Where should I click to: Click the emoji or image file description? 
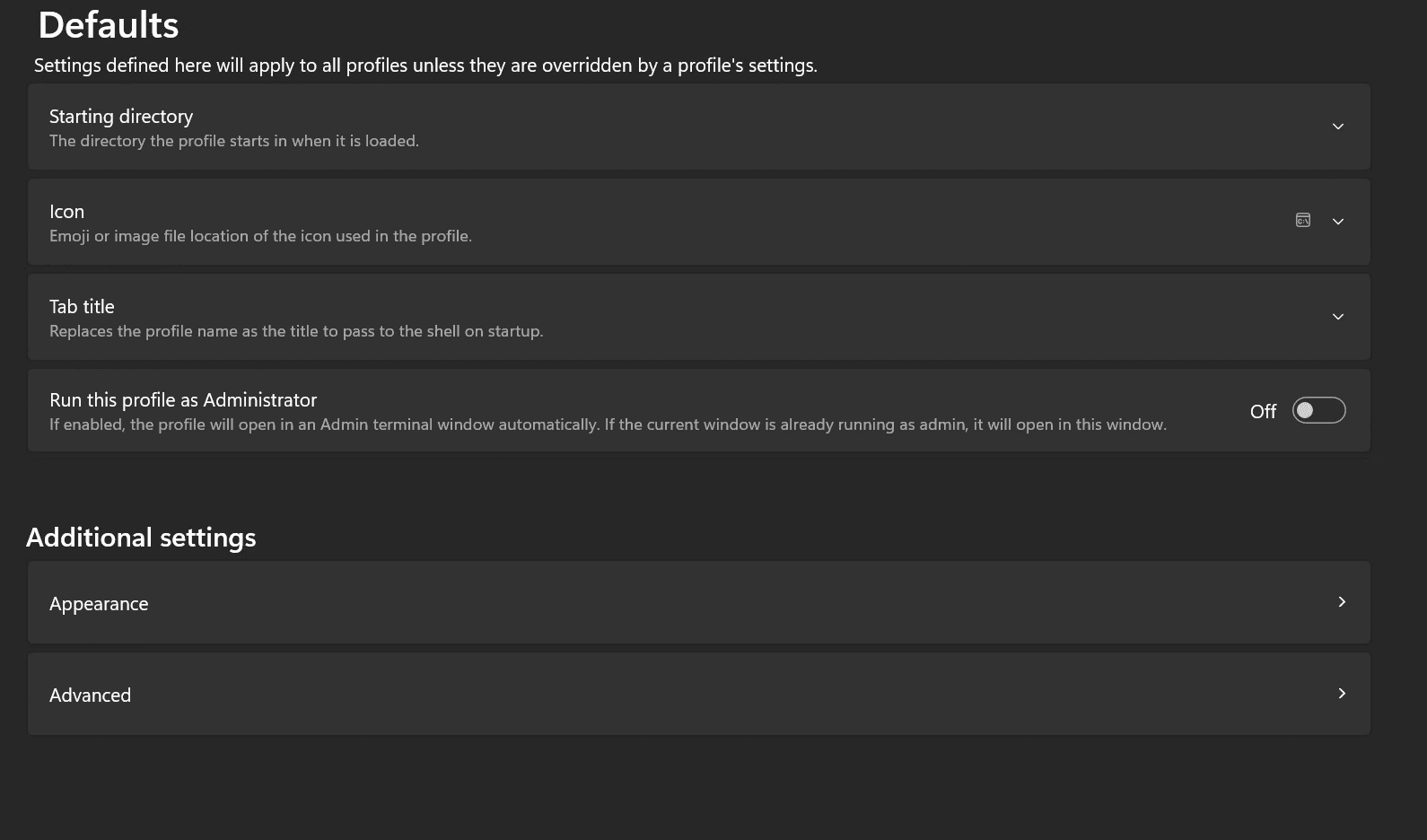(260, 236)
